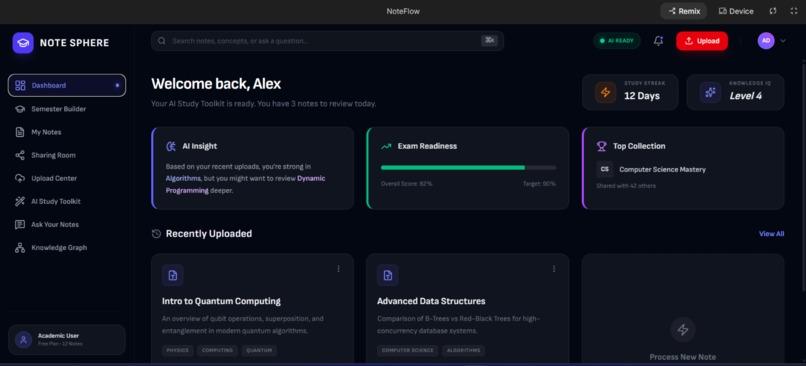Viewport: 806px width, 366px height.
Task: Click the Process New Note lightning icon
Action: point(683,330)
